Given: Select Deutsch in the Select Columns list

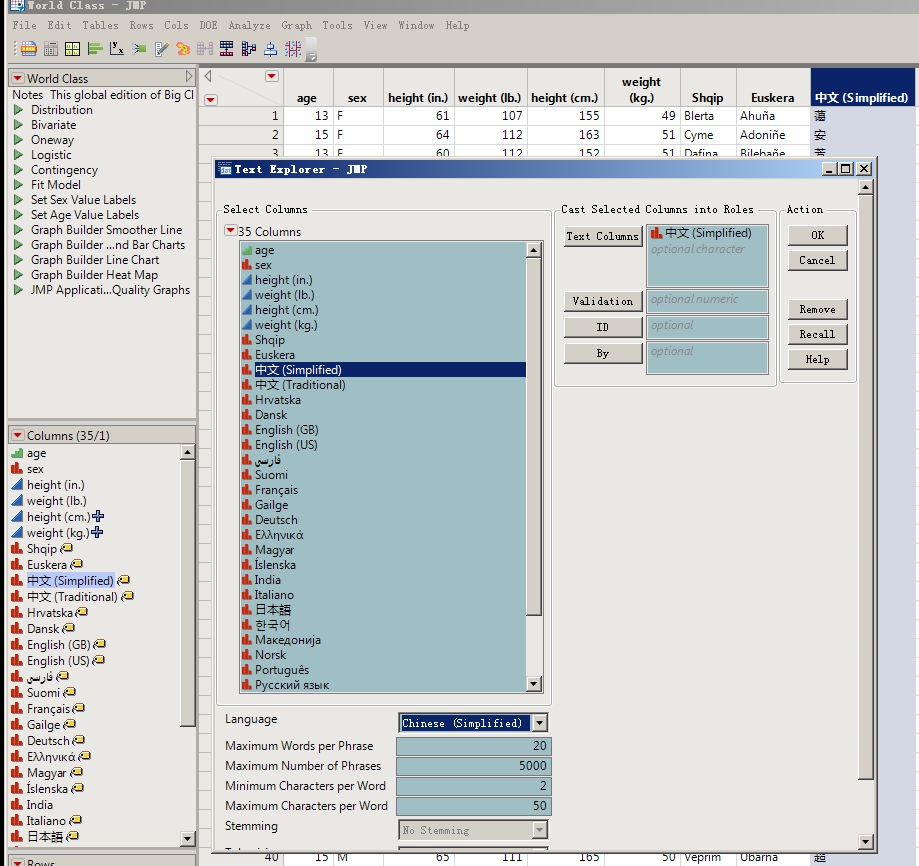Looking at the screenshot, I should coord(276,520).
